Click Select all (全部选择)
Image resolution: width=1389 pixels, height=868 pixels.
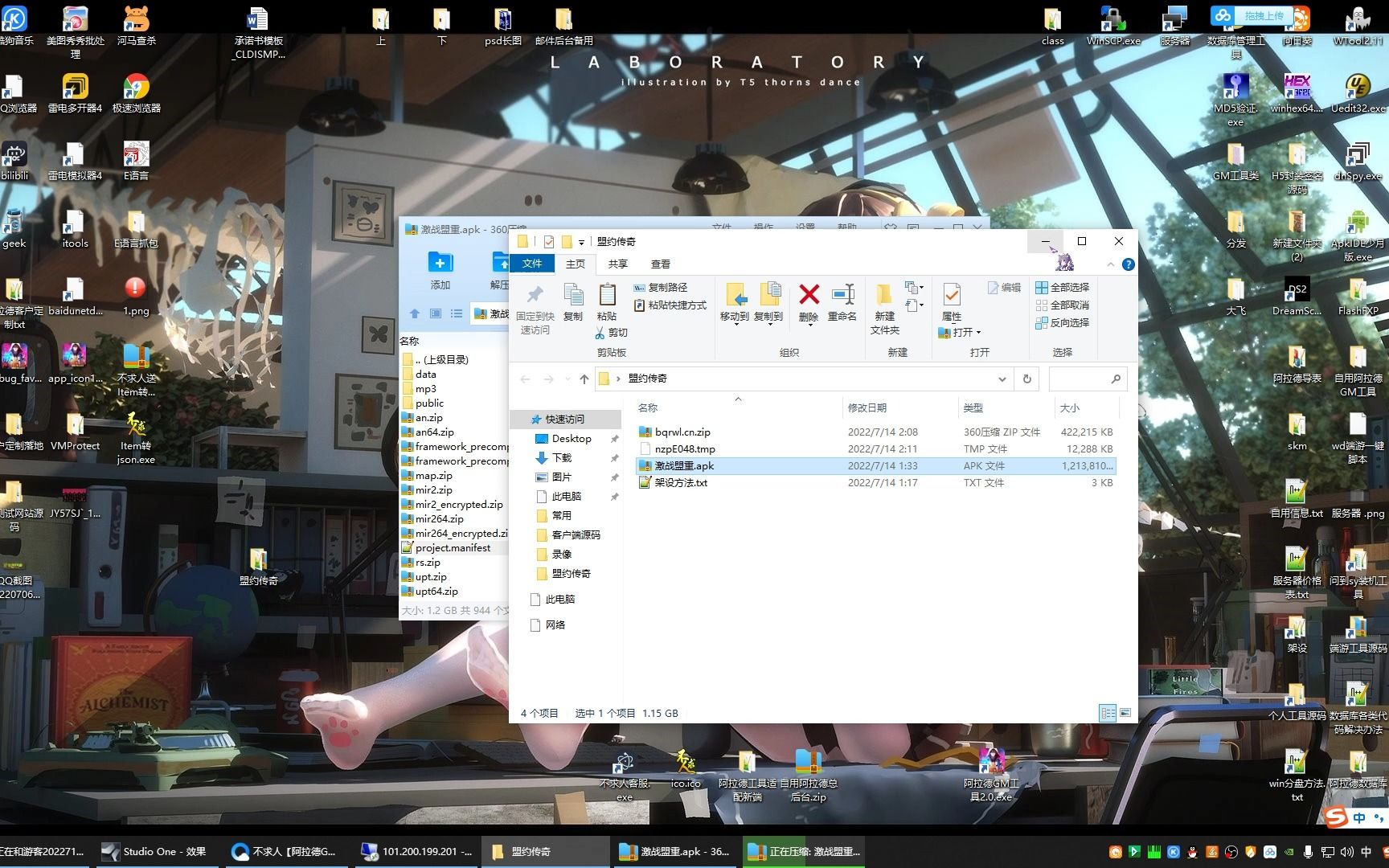tap(1063, 288)
